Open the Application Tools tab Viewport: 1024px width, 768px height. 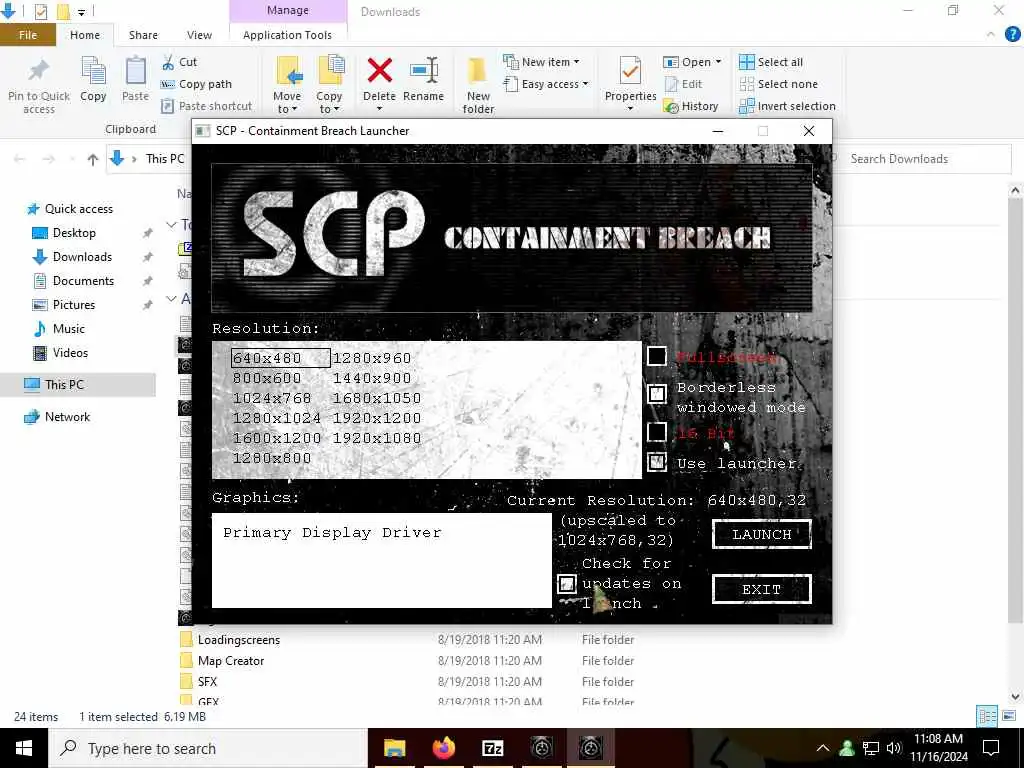click(x=287, y=35)
